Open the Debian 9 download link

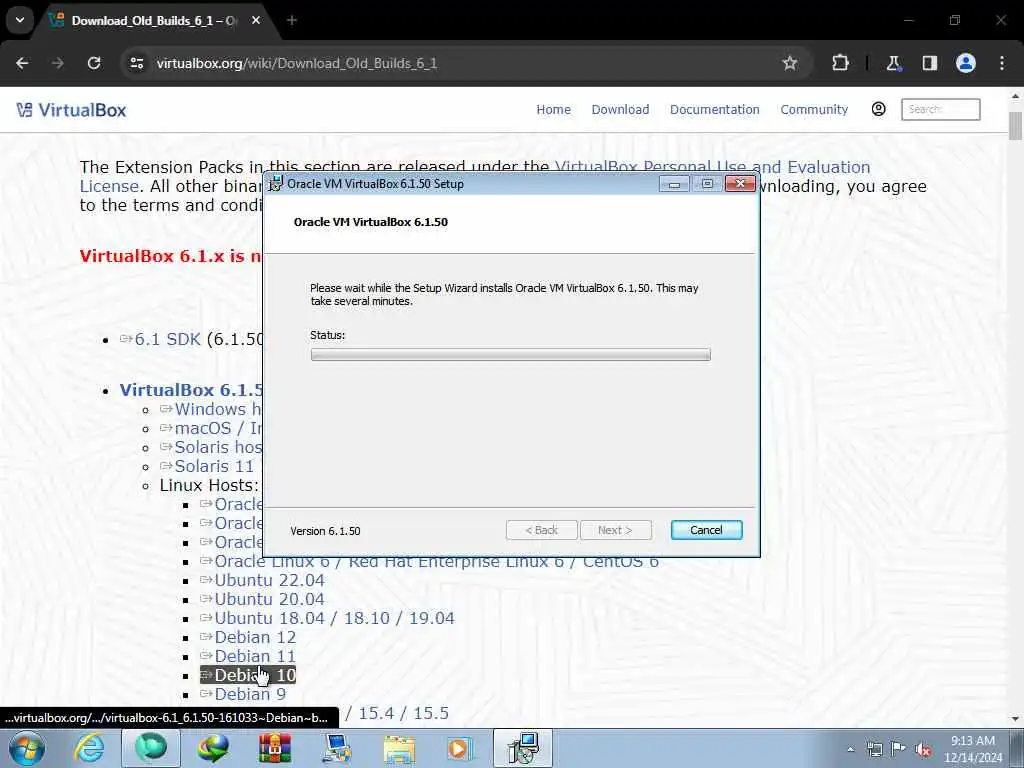(249, 694)
